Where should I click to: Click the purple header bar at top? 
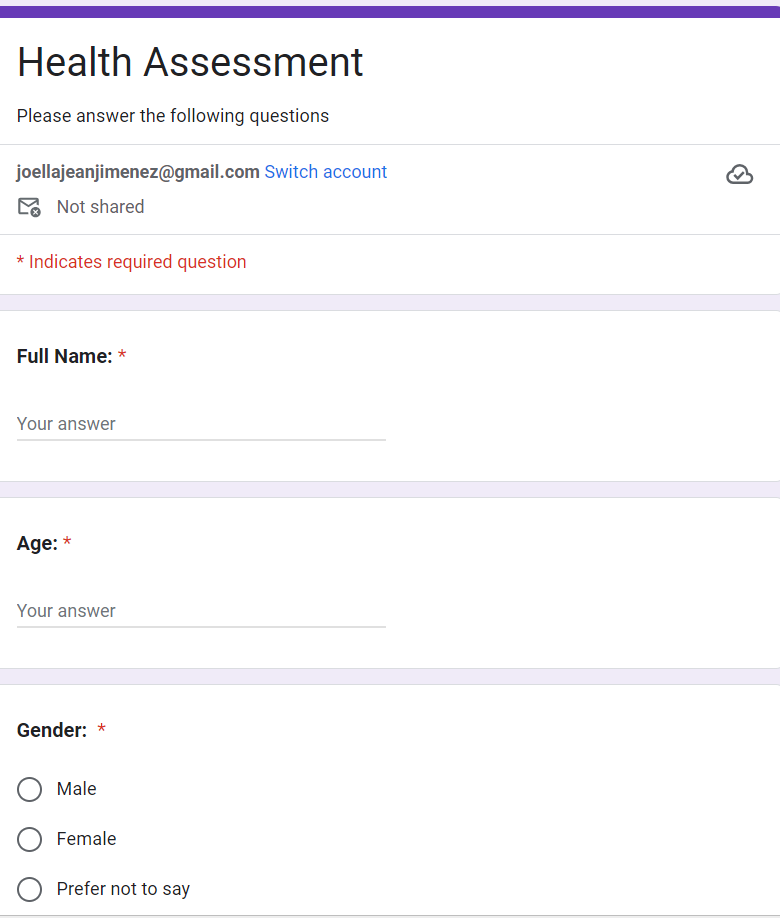[390, 12]
